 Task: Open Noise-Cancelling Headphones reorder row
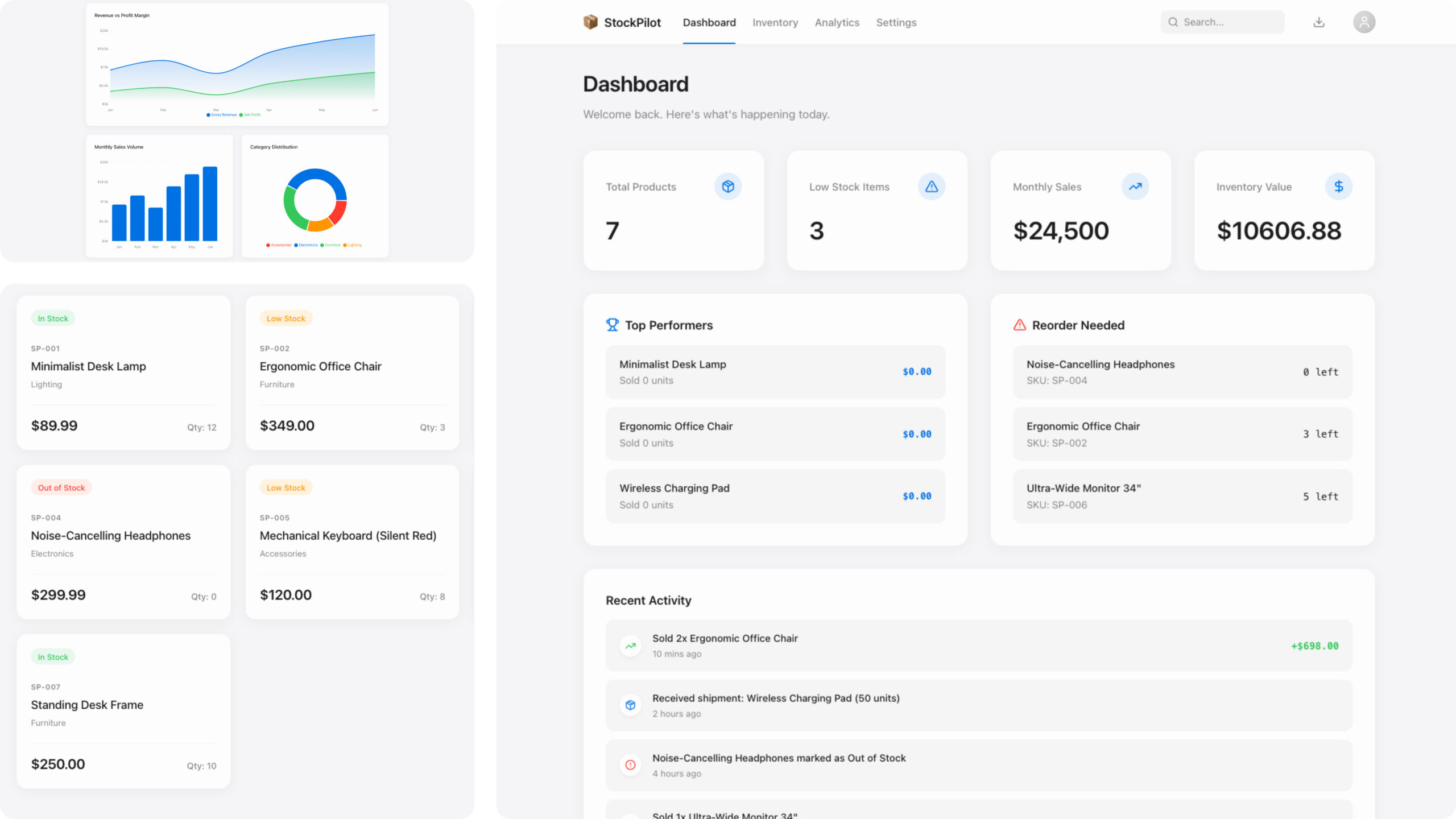tap(1182, 372)
